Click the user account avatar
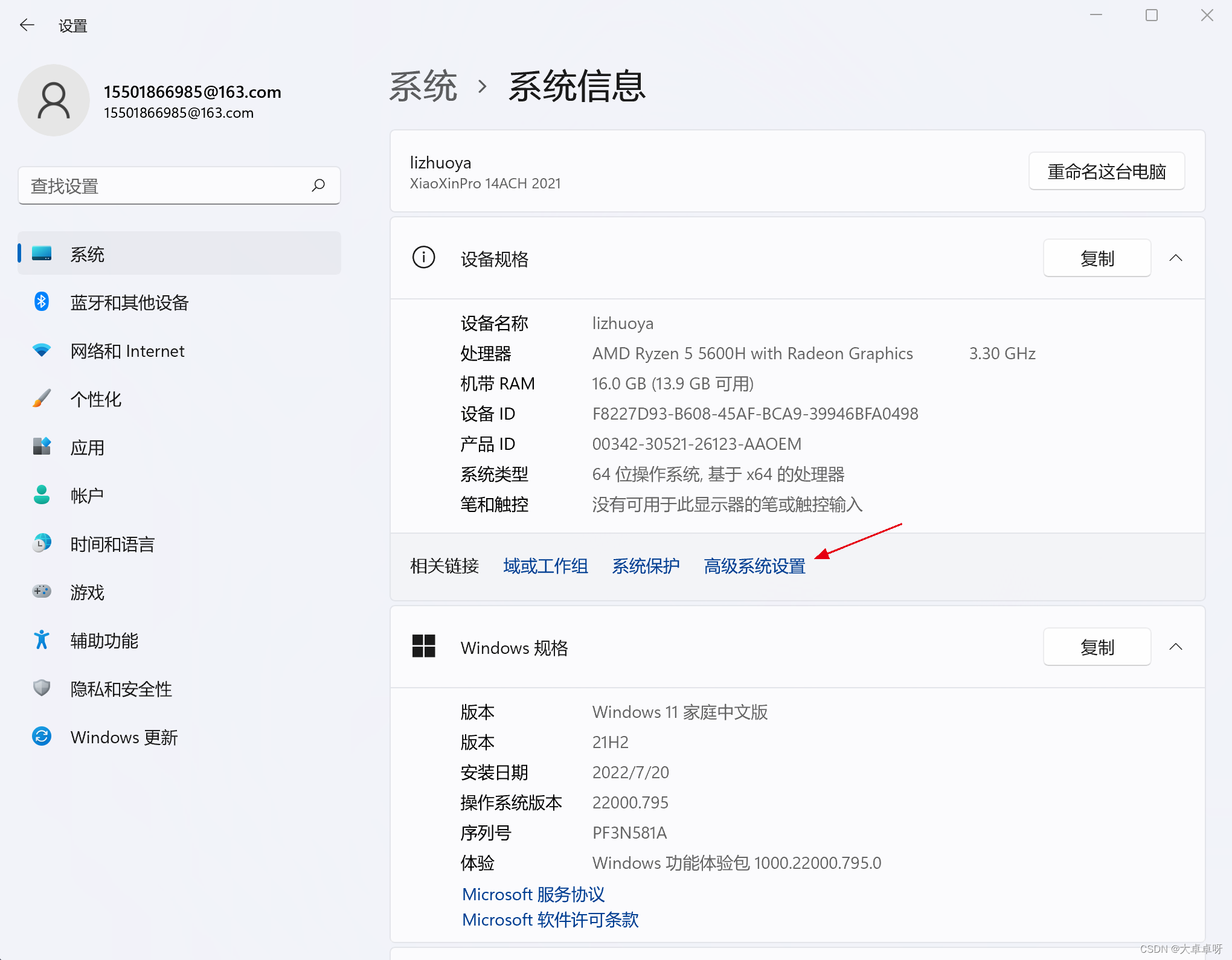The width and height of the screenshot is (1232, 960). pos(54,100)
